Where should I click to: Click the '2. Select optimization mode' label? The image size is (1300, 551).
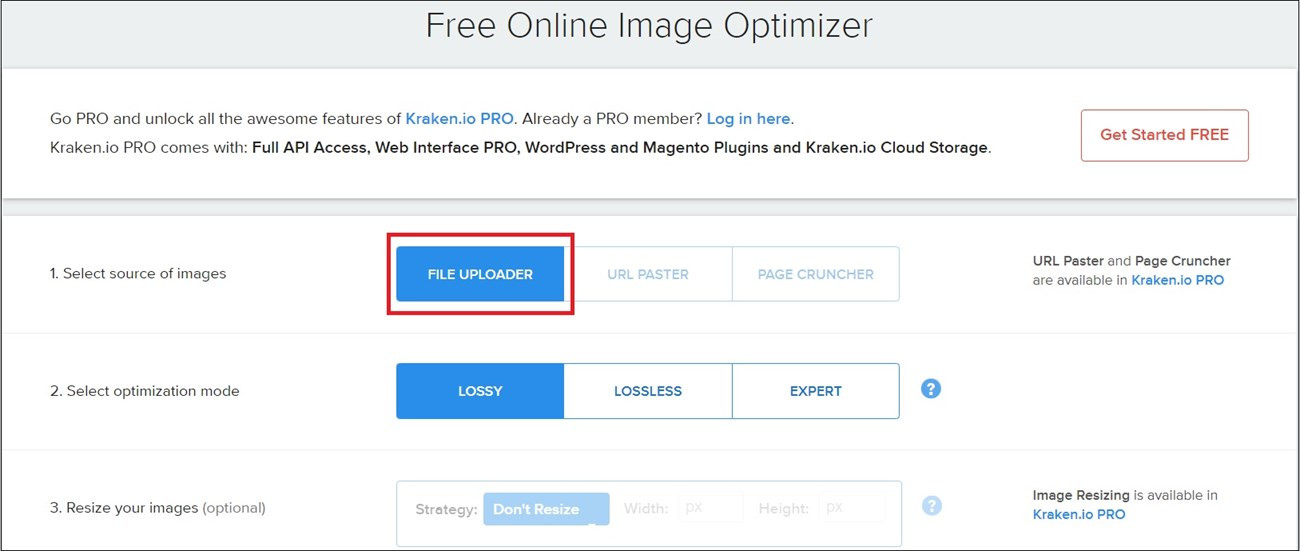(145, 391)
